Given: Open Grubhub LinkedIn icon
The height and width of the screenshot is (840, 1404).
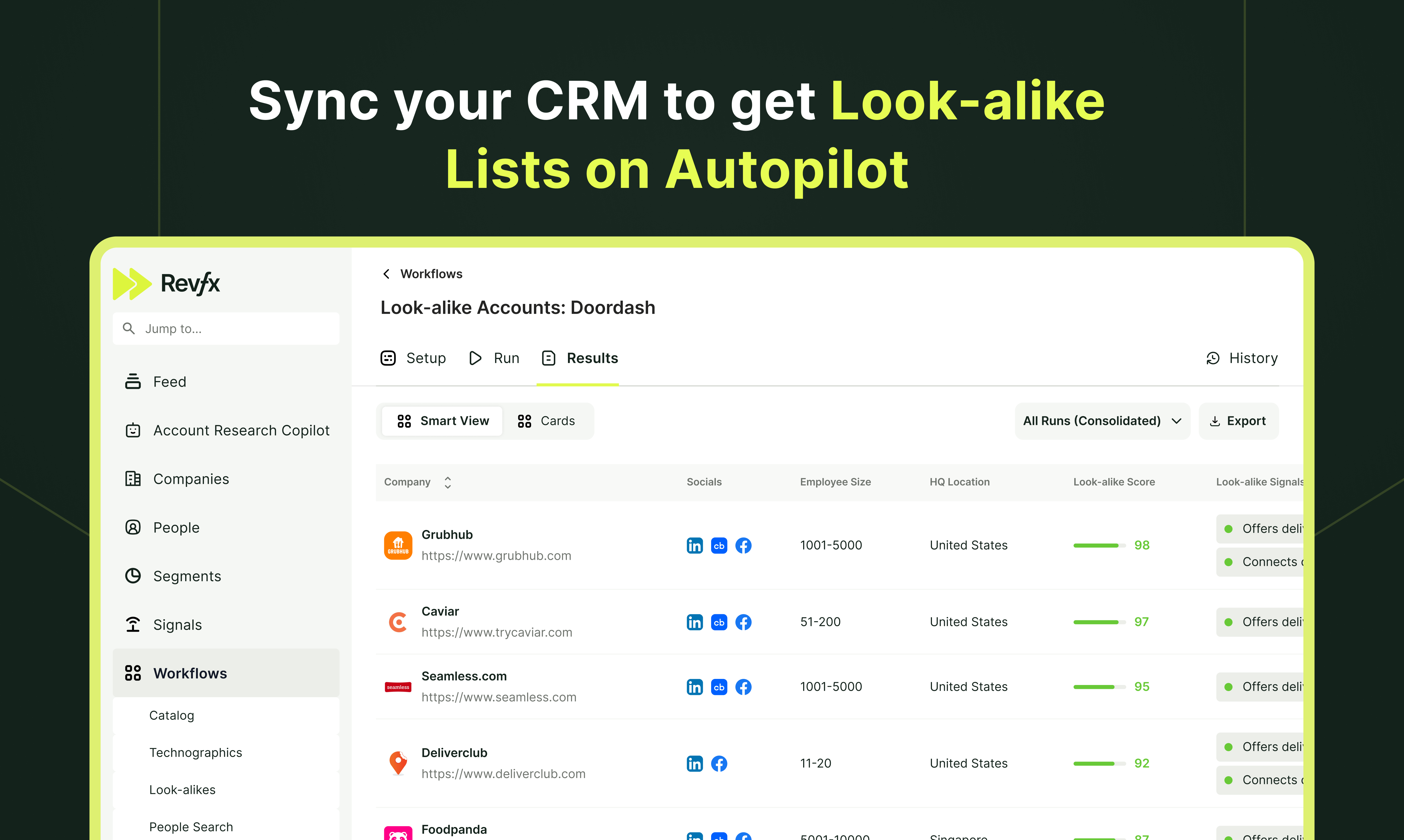Looking at the screenshot, I should pyautogui.click(x=695, y=546).
